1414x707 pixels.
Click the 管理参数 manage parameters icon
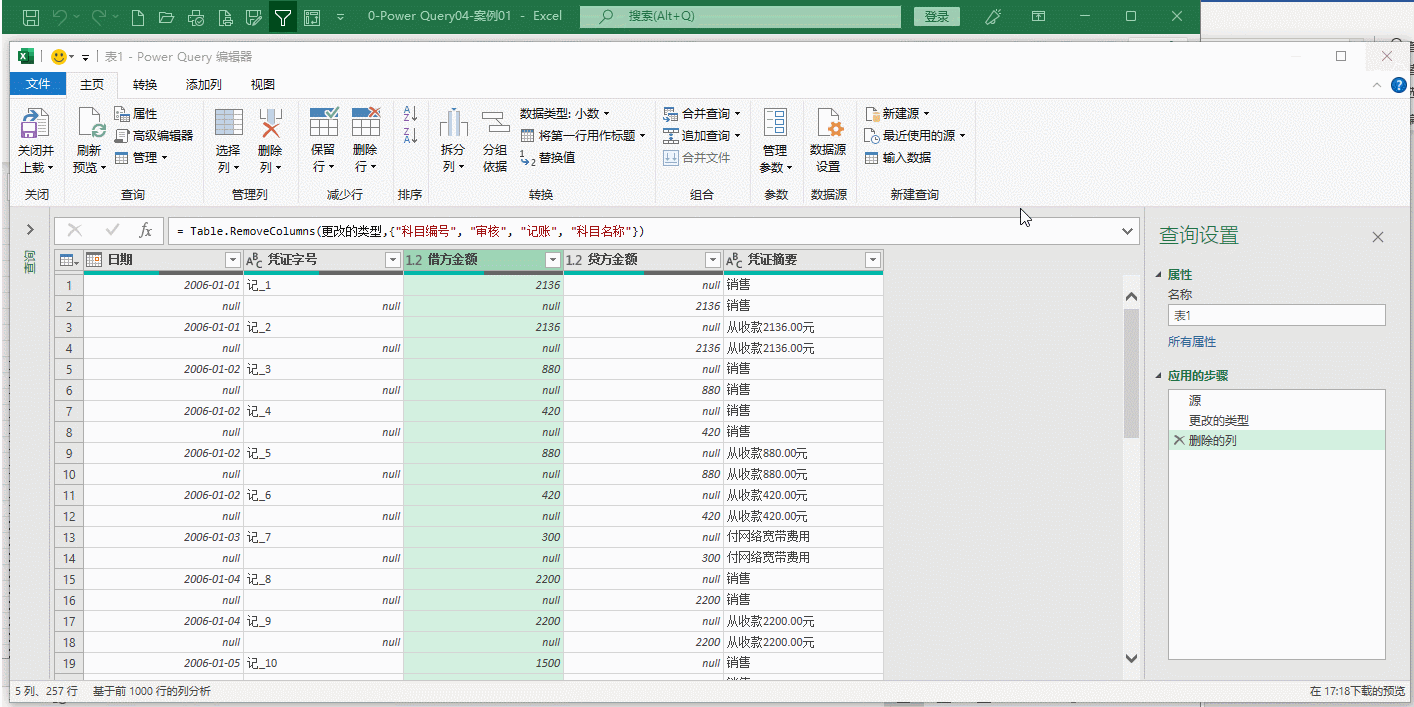(x=775, y=123)
